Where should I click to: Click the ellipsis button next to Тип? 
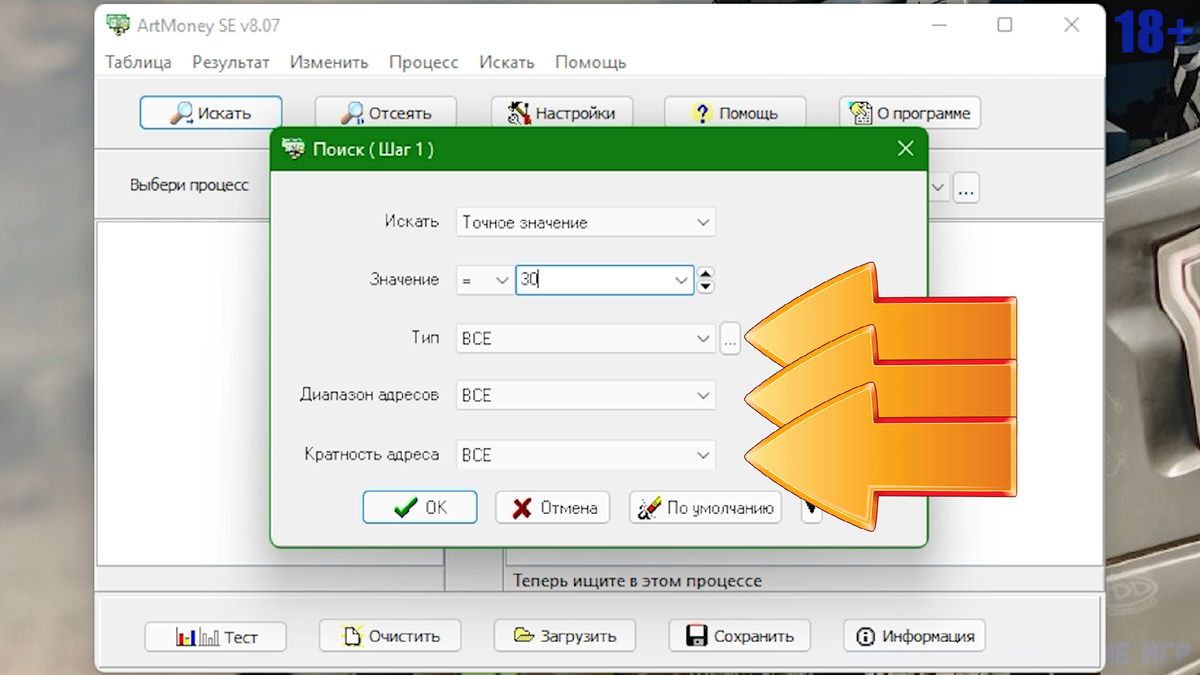click(x=730, y=339)
